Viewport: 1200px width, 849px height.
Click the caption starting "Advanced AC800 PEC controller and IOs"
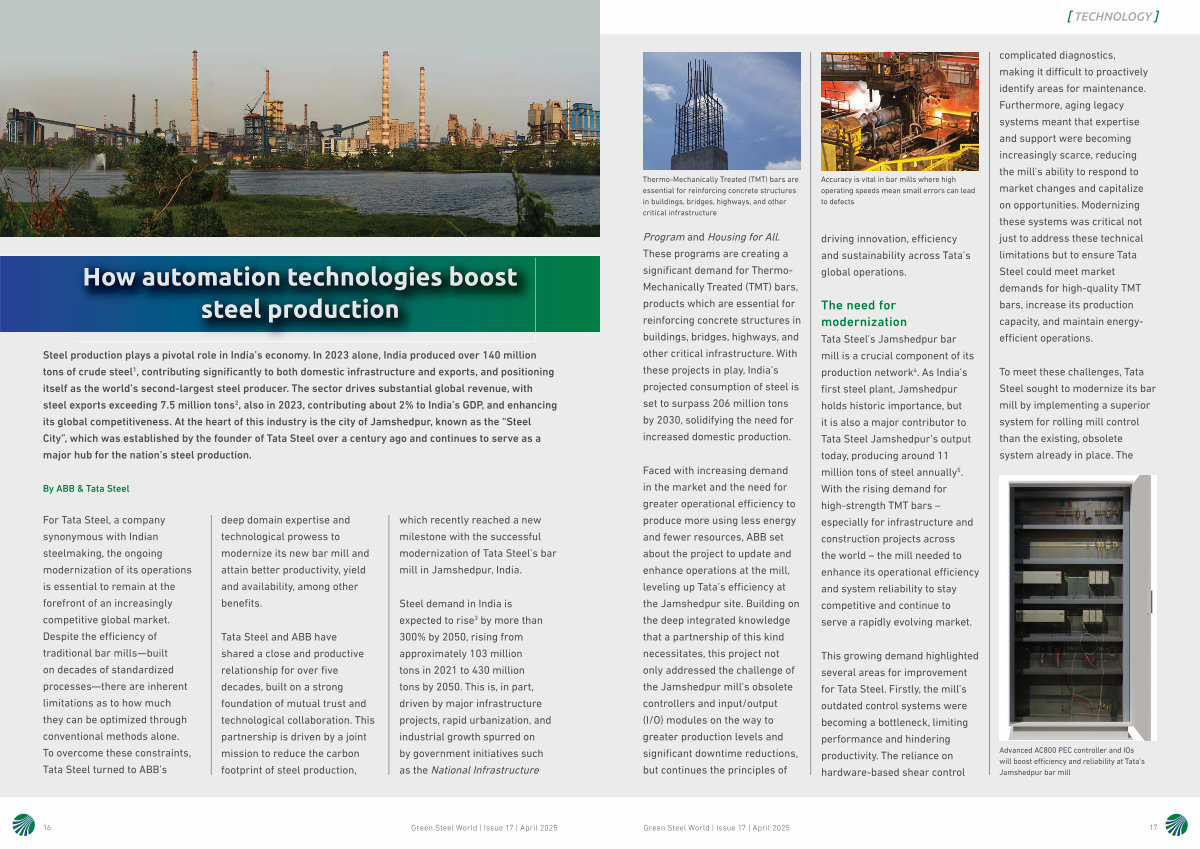1072,761
